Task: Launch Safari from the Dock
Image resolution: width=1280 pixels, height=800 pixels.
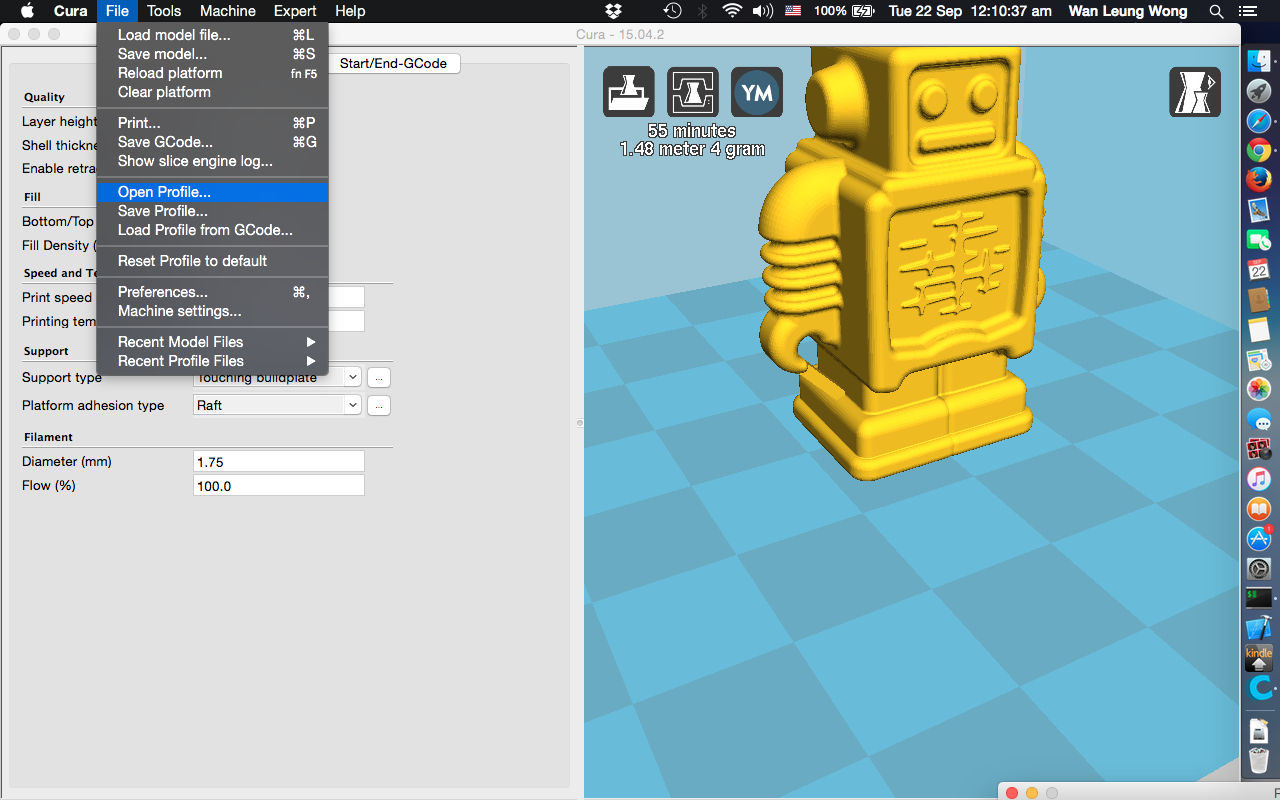Action: [1259, 121]
